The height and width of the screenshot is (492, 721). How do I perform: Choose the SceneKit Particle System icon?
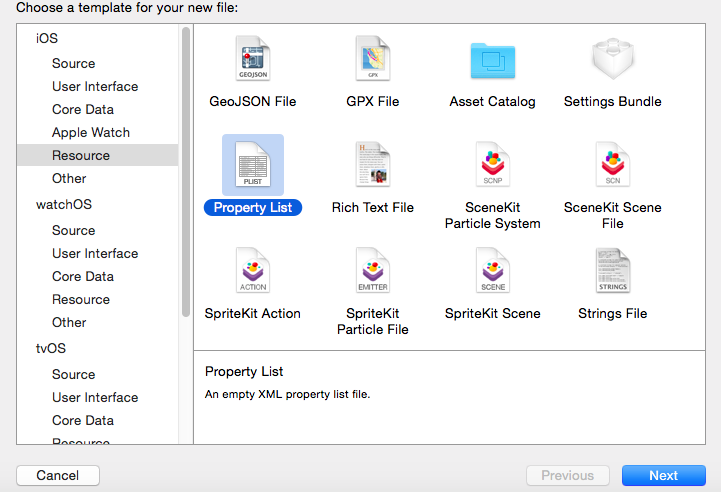(493, 166)
